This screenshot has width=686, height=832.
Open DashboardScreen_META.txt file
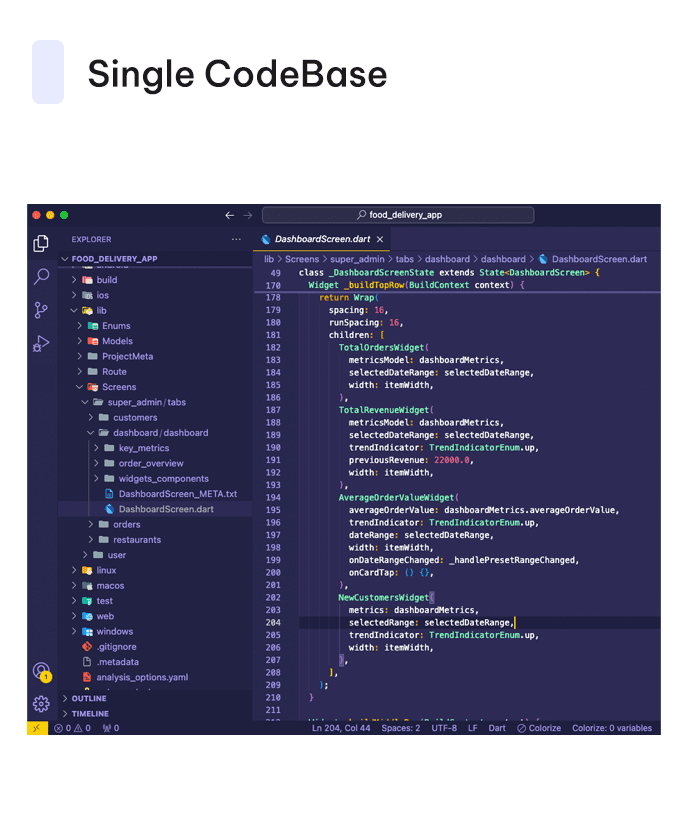pyautogui.click(x=177, y=494)
